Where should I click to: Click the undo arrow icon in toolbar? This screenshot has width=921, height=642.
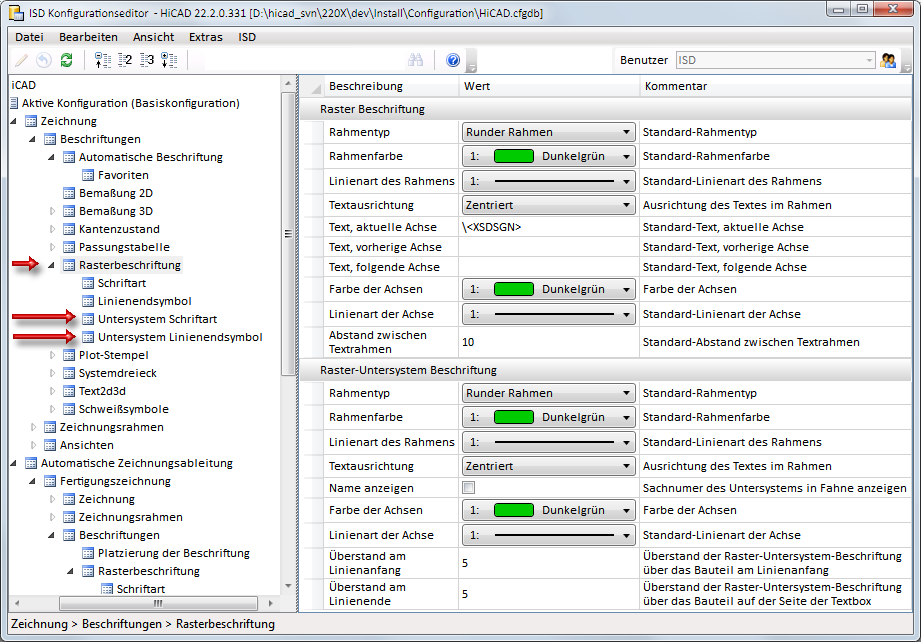(x=44, y=61)
